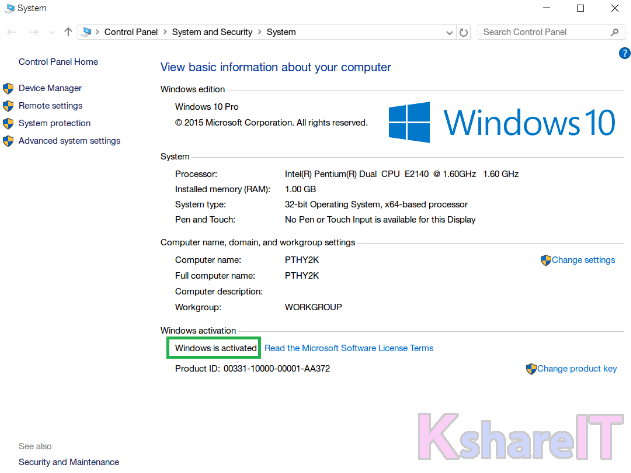
Task: Refresh the System page
Action: 464,32
